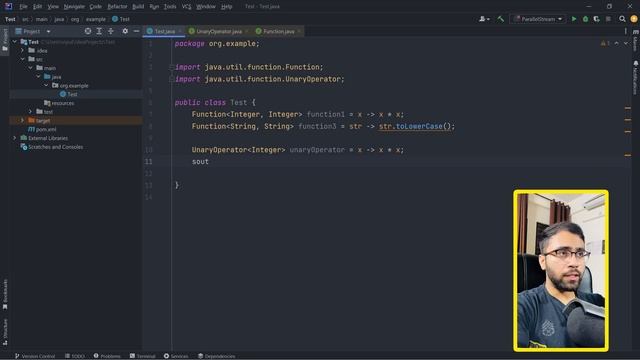
Task: Hide the Project tool window
Action: [136, 31]
